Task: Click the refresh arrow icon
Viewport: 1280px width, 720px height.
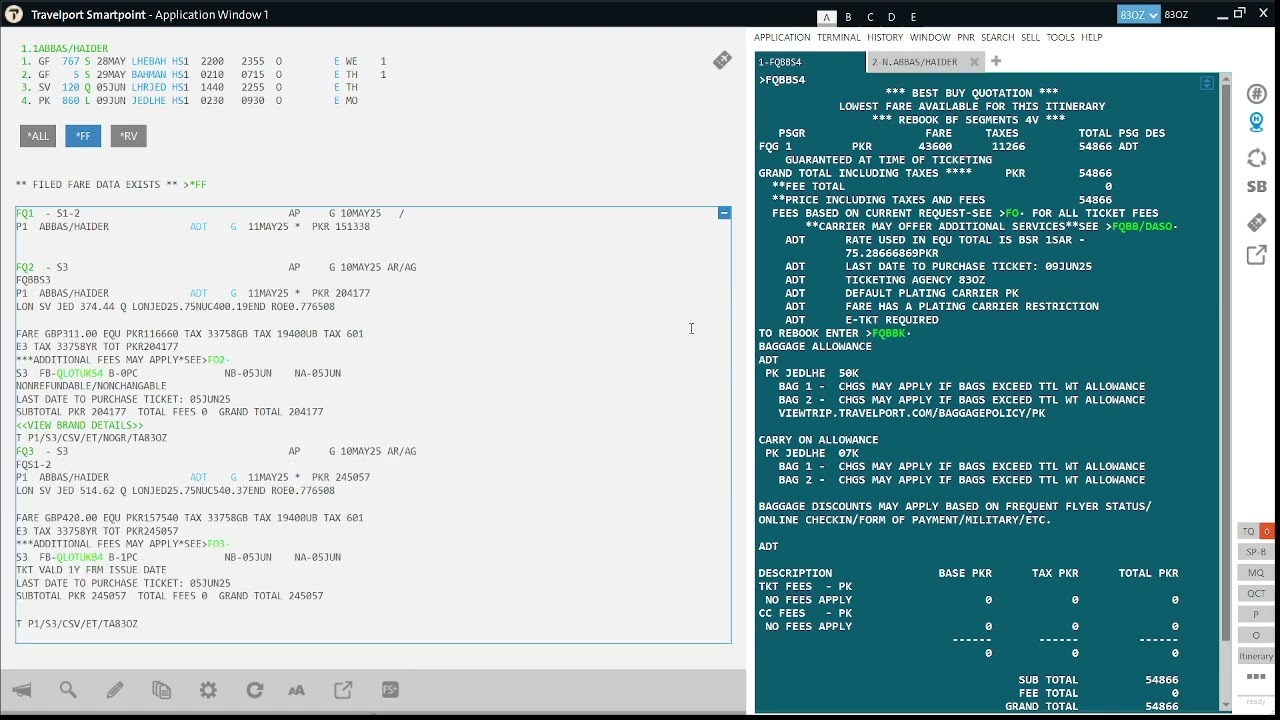Action: [255, 690]
